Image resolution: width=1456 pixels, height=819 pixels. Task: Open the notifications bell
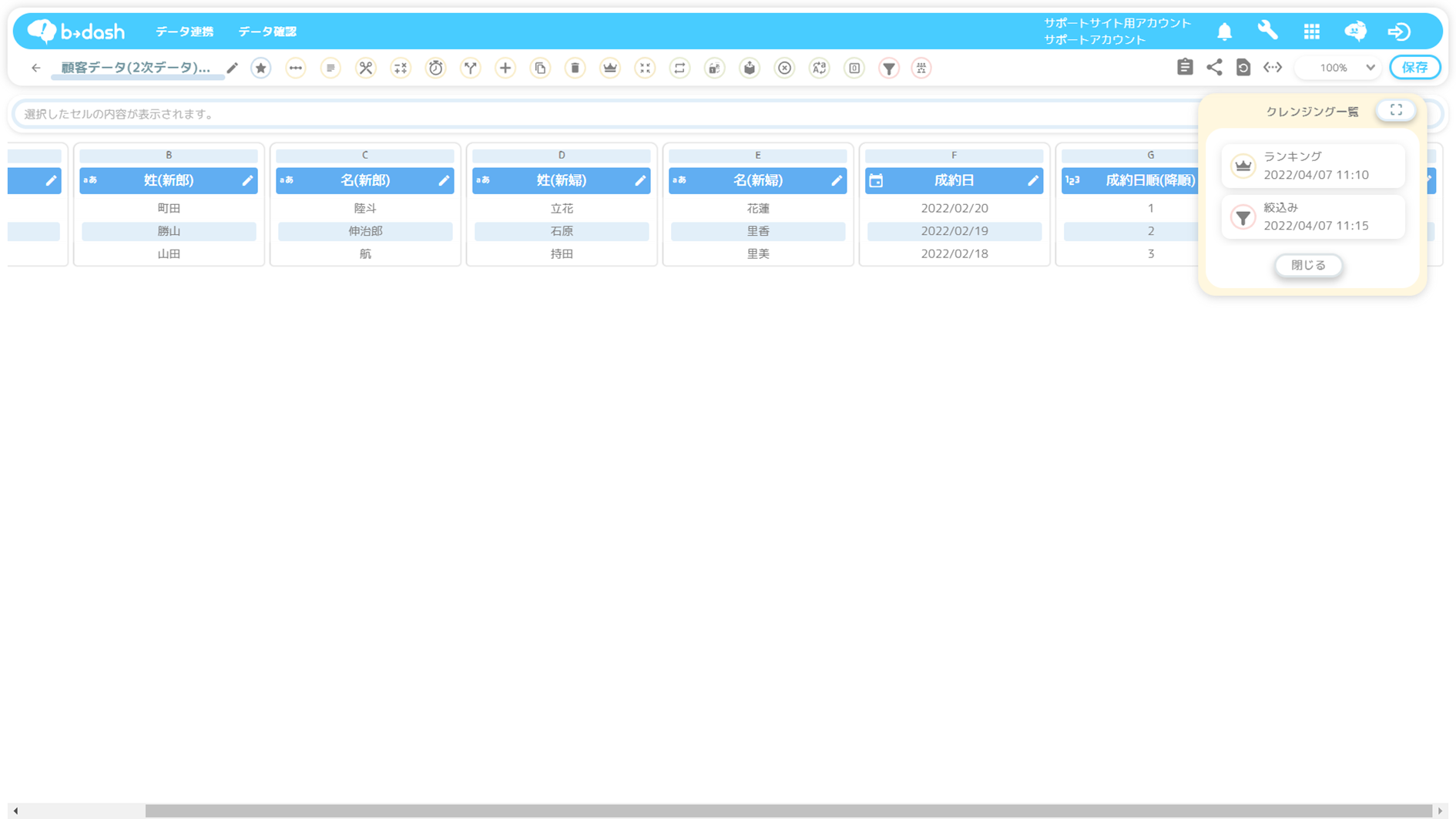[x=1224, y=32]
